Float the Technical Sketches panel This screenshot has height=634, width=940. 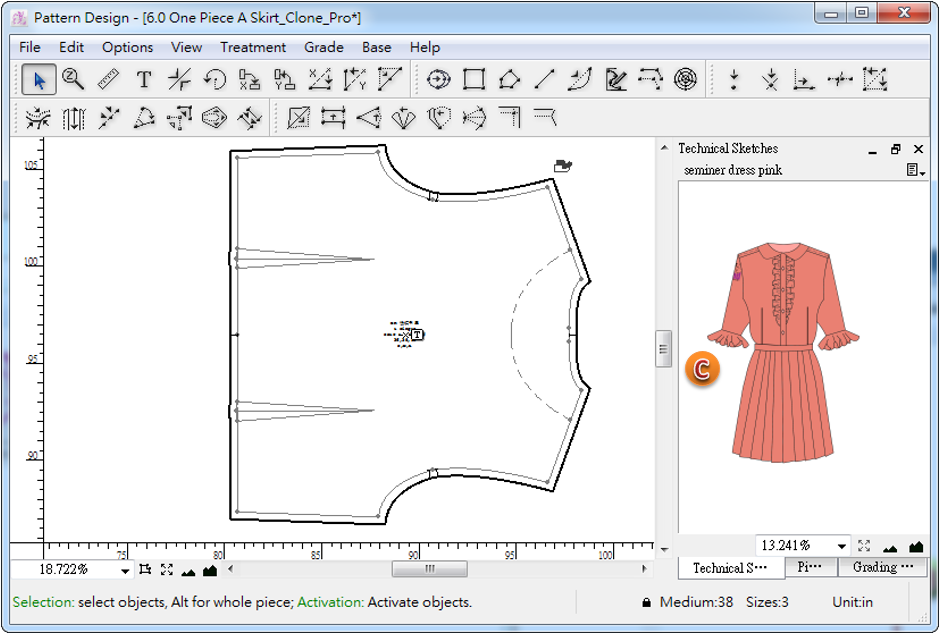[x=896, y=149]
